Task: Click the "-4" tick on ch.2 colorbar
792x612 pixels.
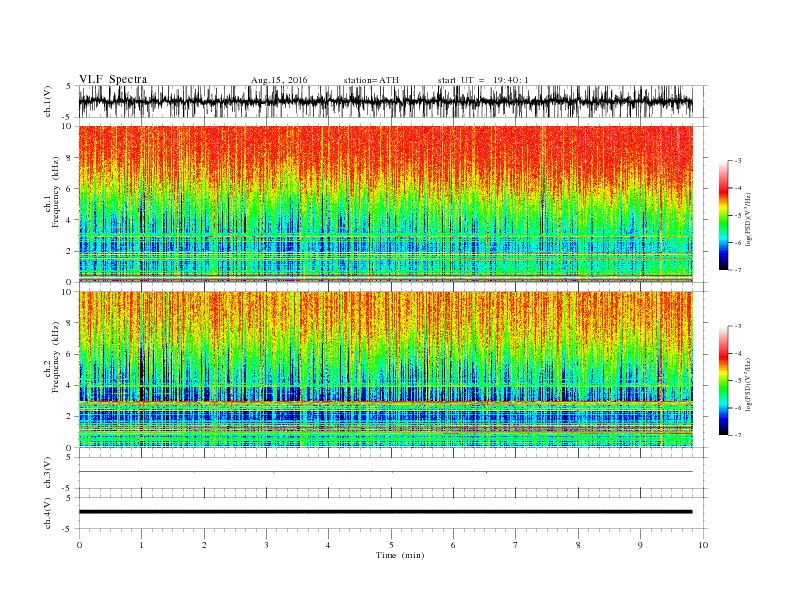Action: click(737, 353)
